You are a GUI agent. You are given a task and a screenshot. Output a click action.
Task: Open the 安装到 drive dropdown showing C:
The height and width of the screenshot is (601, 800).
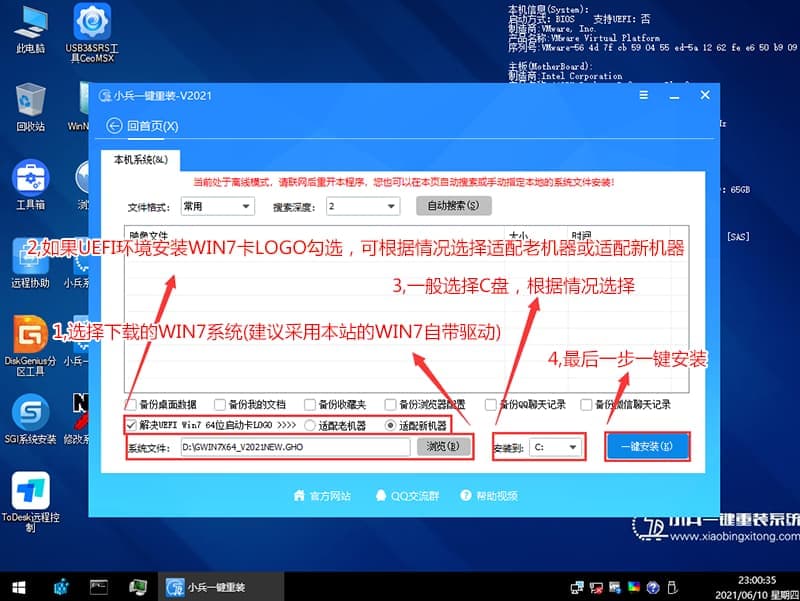coord(556,448)
